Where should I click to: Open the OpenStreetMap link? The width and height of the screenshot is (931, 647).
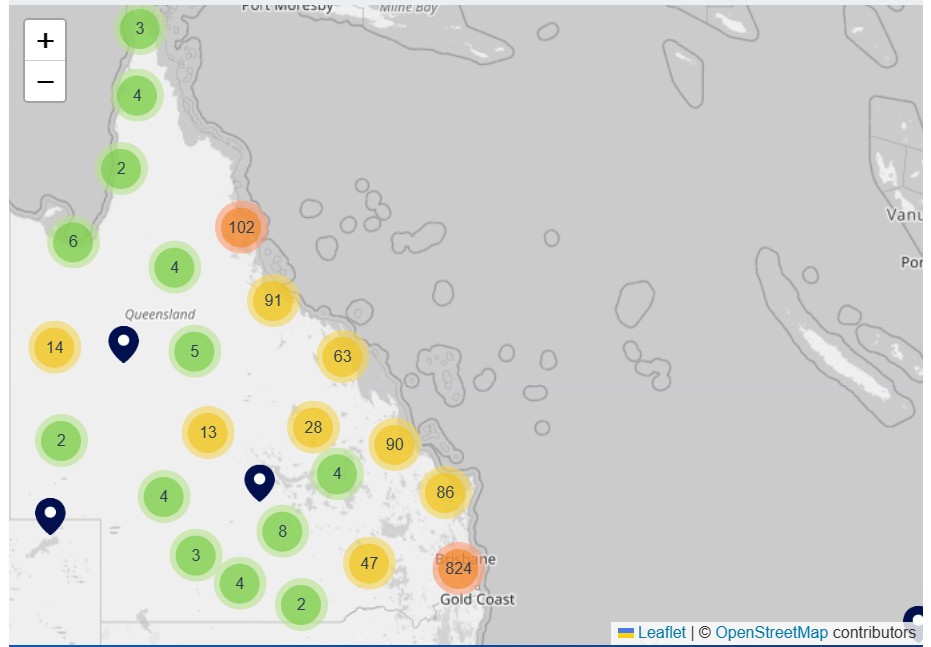pyautogui.click(x=771, y=632)
